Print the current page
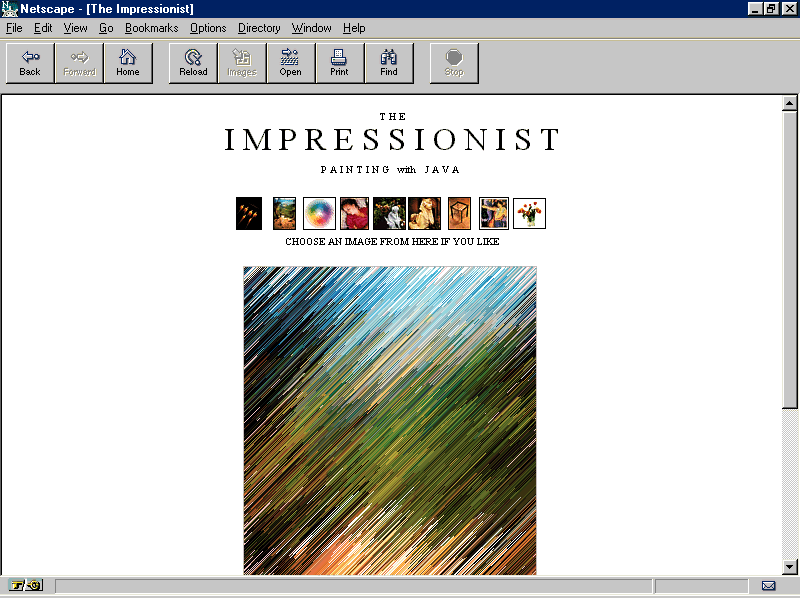The image size is (800, 598). tap(340, 63)
